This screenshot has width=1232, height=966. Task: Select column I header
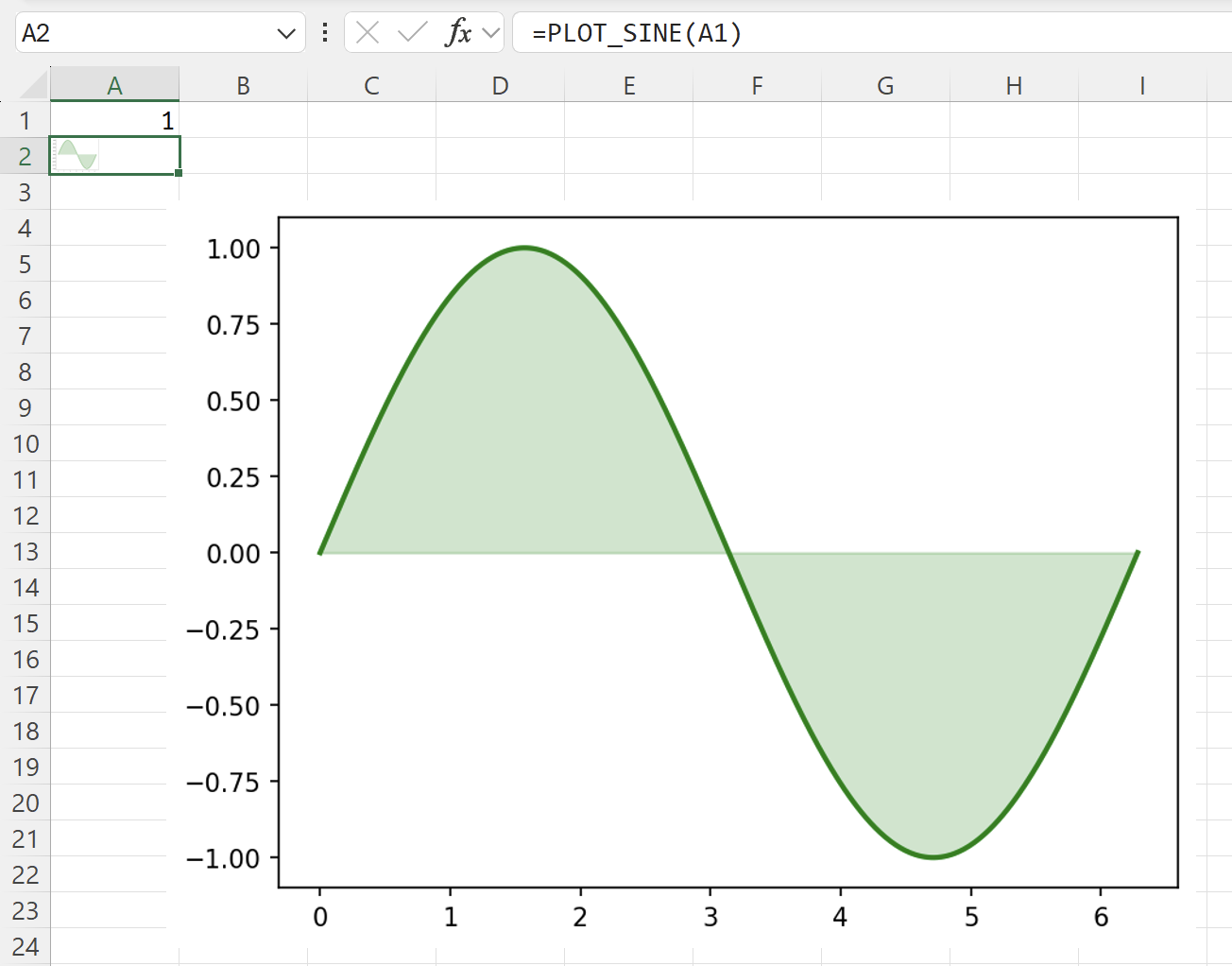1142,85
